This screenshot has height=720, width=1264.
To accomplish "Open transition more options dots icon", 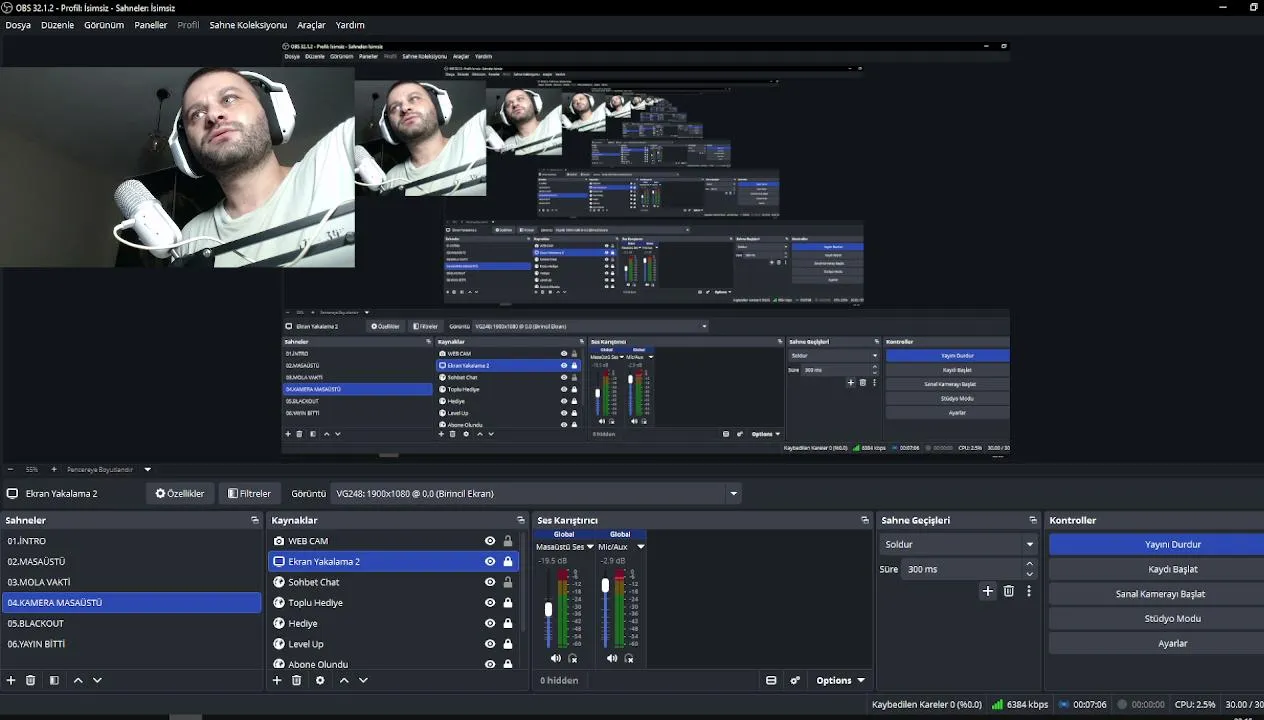I will click(1028, 591).
